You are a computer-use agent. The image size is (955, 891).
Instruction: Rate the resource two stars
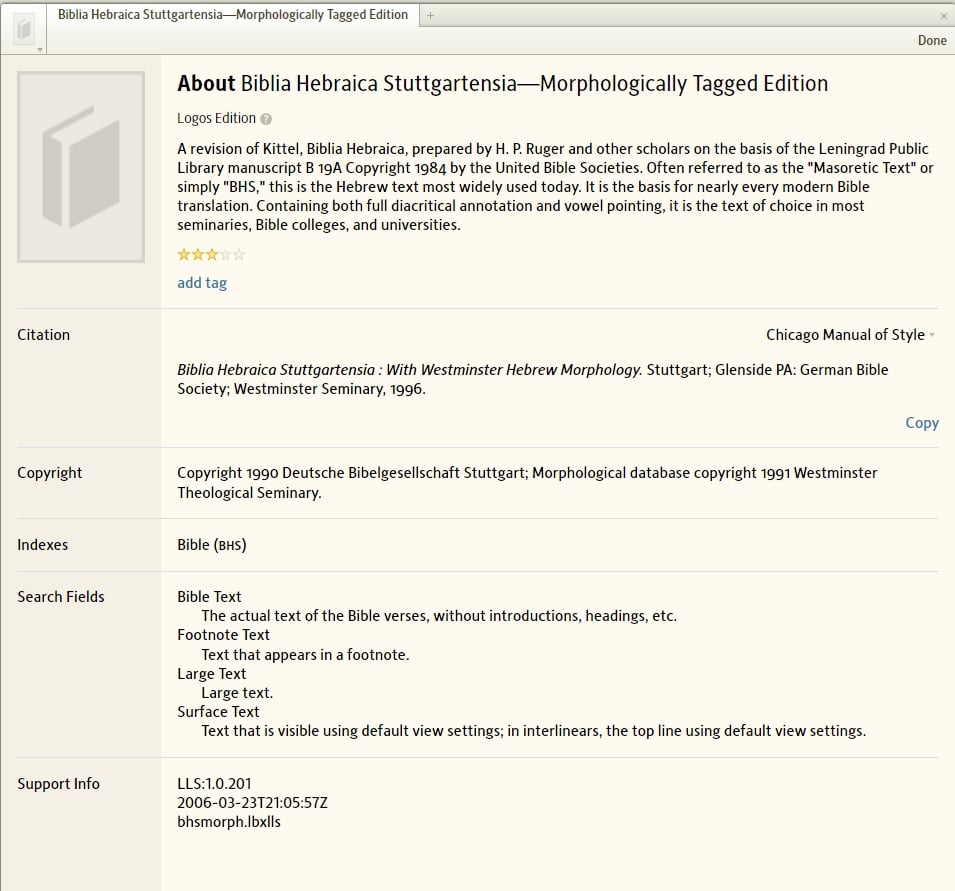pyautogui.click(x=198, y=255)
